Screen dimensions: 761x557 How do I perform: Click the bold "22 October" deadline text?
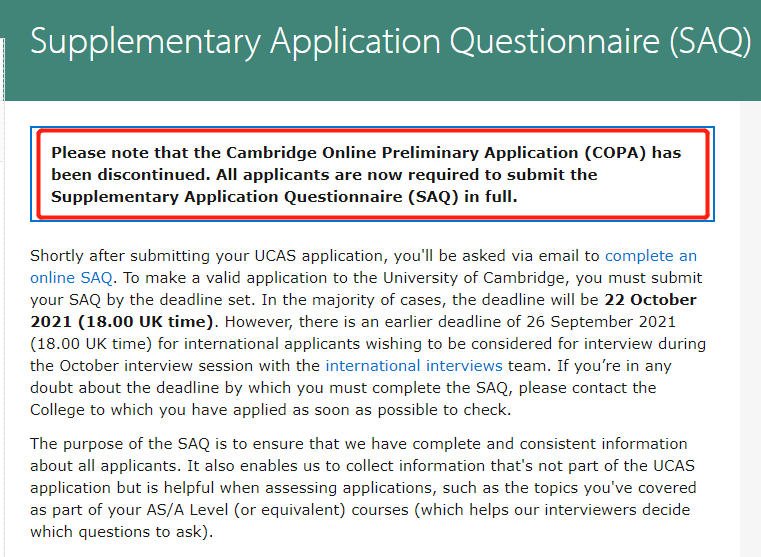pyautogui.click(x=650, y=300)
